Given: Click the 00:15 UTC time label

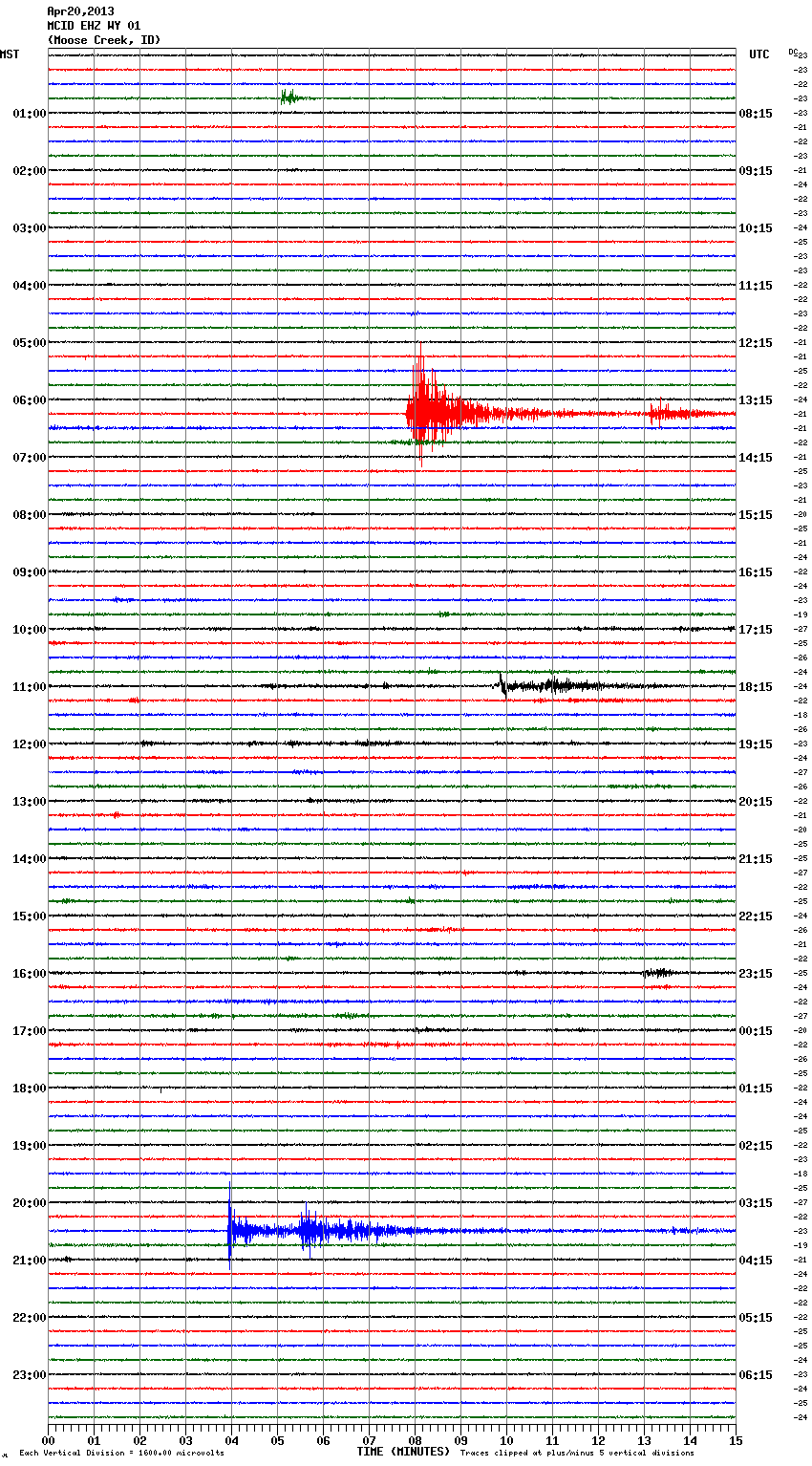Looking at the screenshot, I should 756,1031.
